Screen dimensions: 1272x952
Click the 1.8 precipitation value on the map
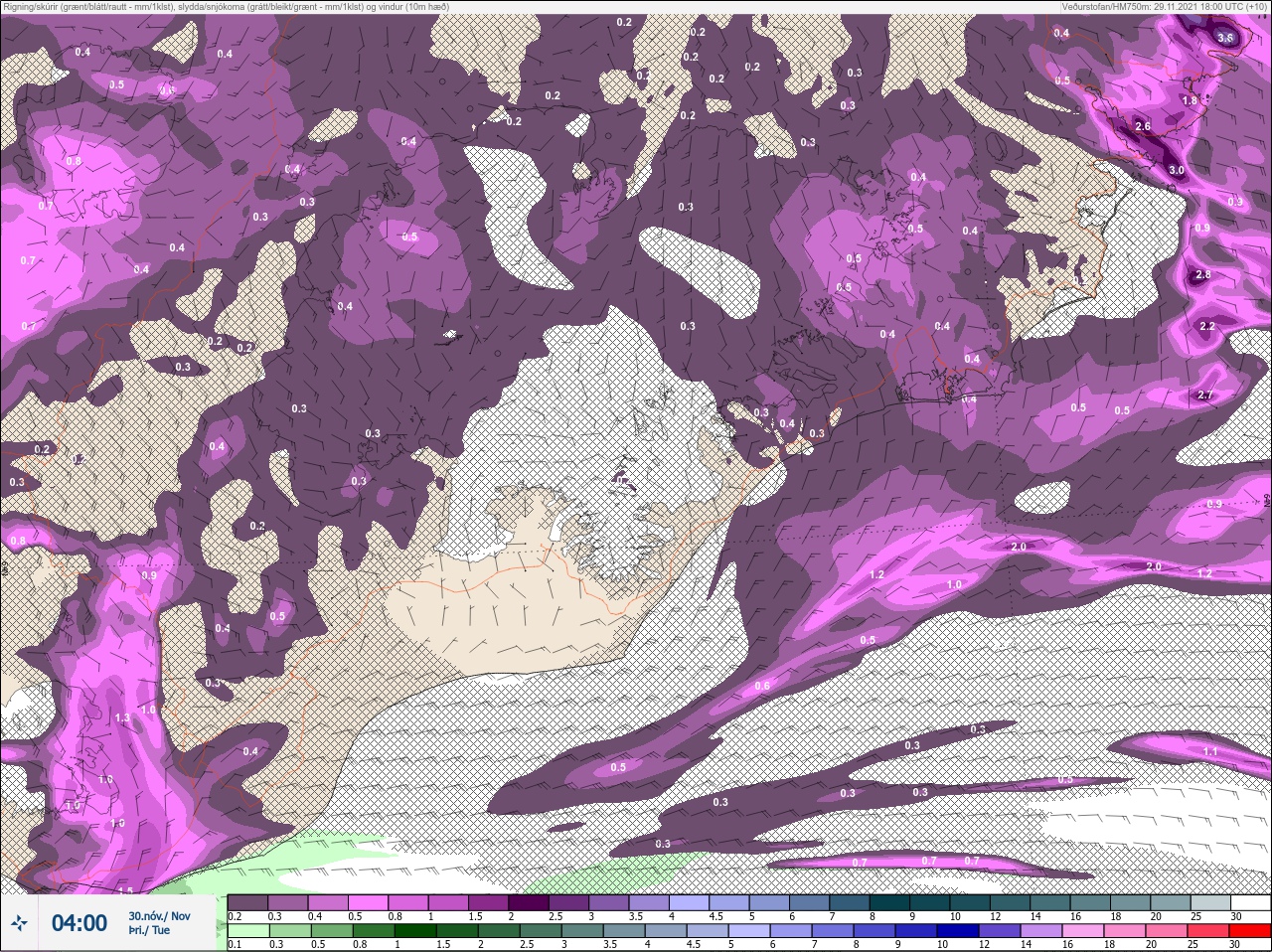tap(1190, 100)
